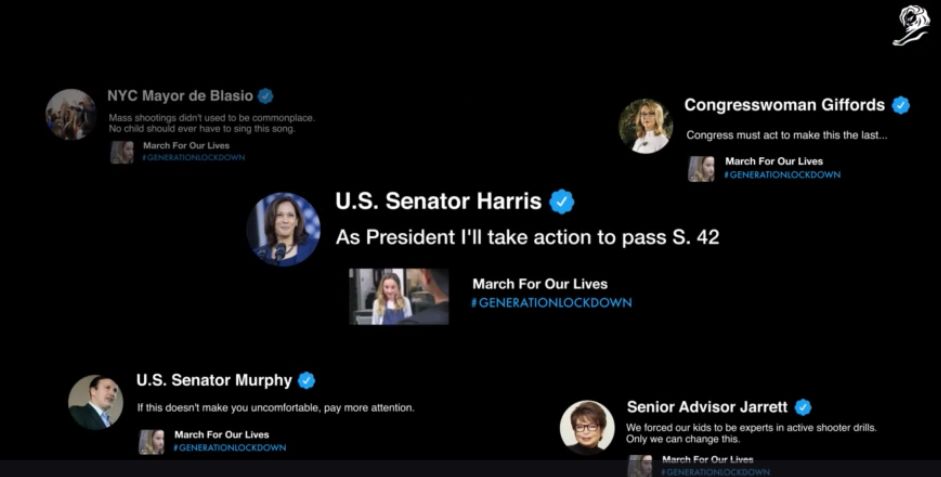Click U.S. Senator Harris verified checkmark
The width and height of the screenshot is (941, 477).
pos(562,202)
